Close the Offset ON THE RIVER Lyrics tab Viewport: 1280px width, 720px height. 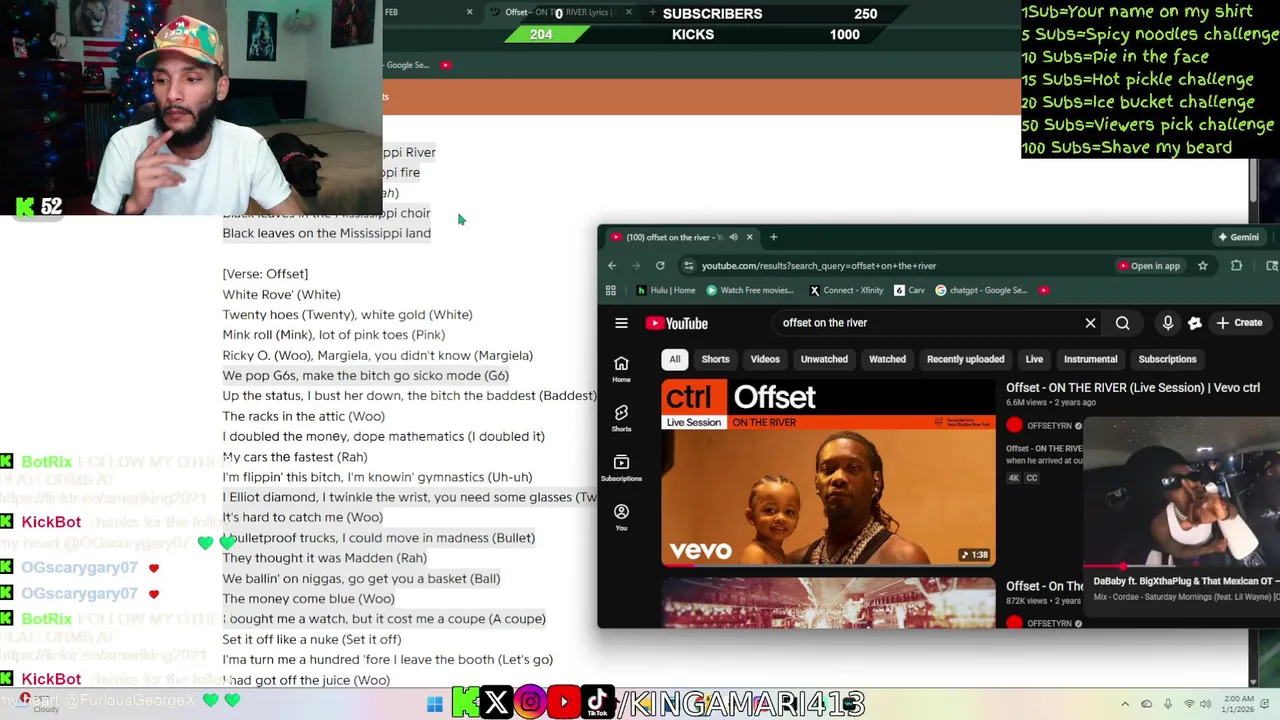coord(628,12)
